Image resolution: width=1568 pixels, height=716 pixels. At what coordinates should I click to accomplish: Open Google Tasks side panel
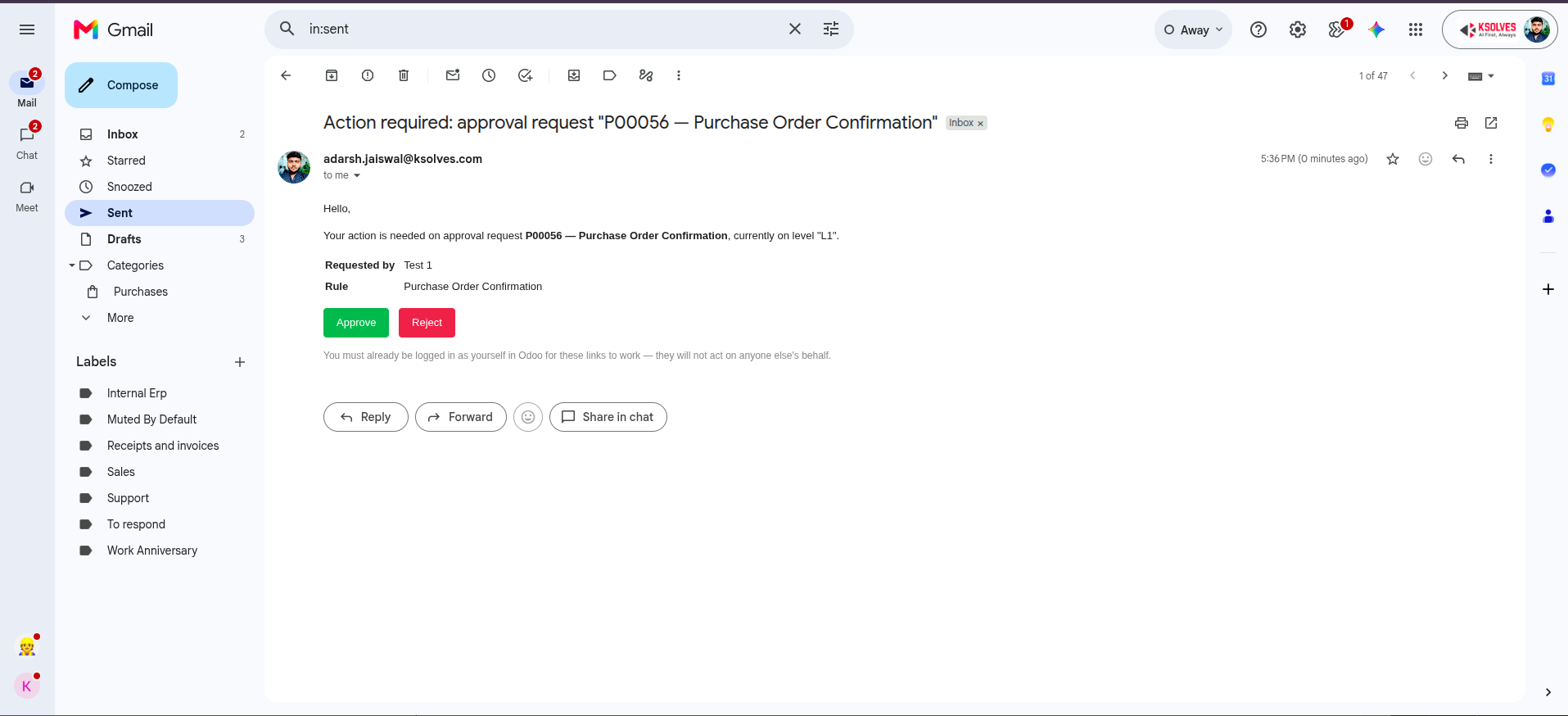[x=1548, y=170]
